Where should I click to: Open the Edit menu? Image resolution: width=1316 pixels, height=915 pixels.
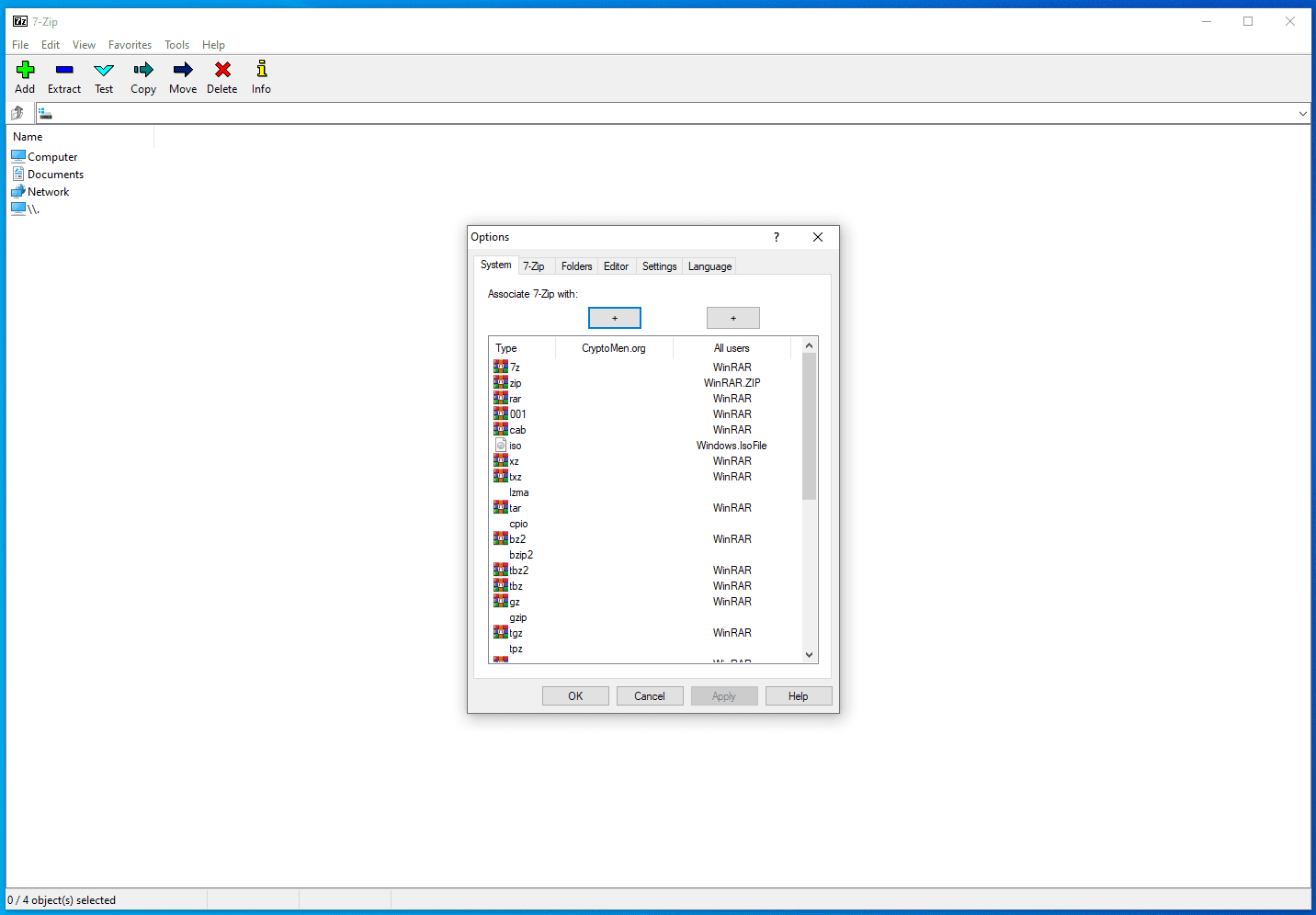click(51, 45)
